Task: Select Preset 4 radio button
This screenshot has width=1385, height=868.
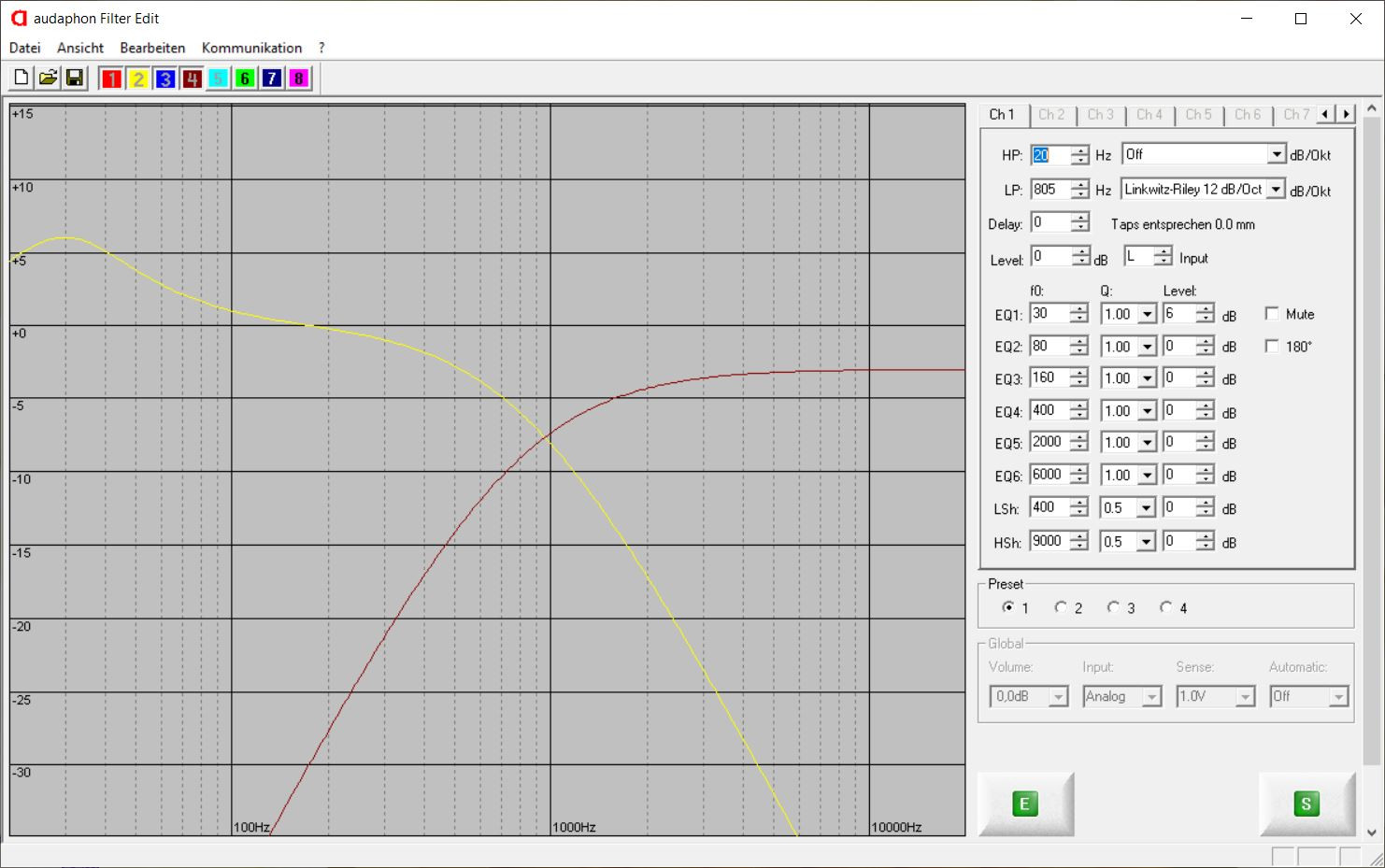Action: pyautogui.click(x=1165, y=607)
